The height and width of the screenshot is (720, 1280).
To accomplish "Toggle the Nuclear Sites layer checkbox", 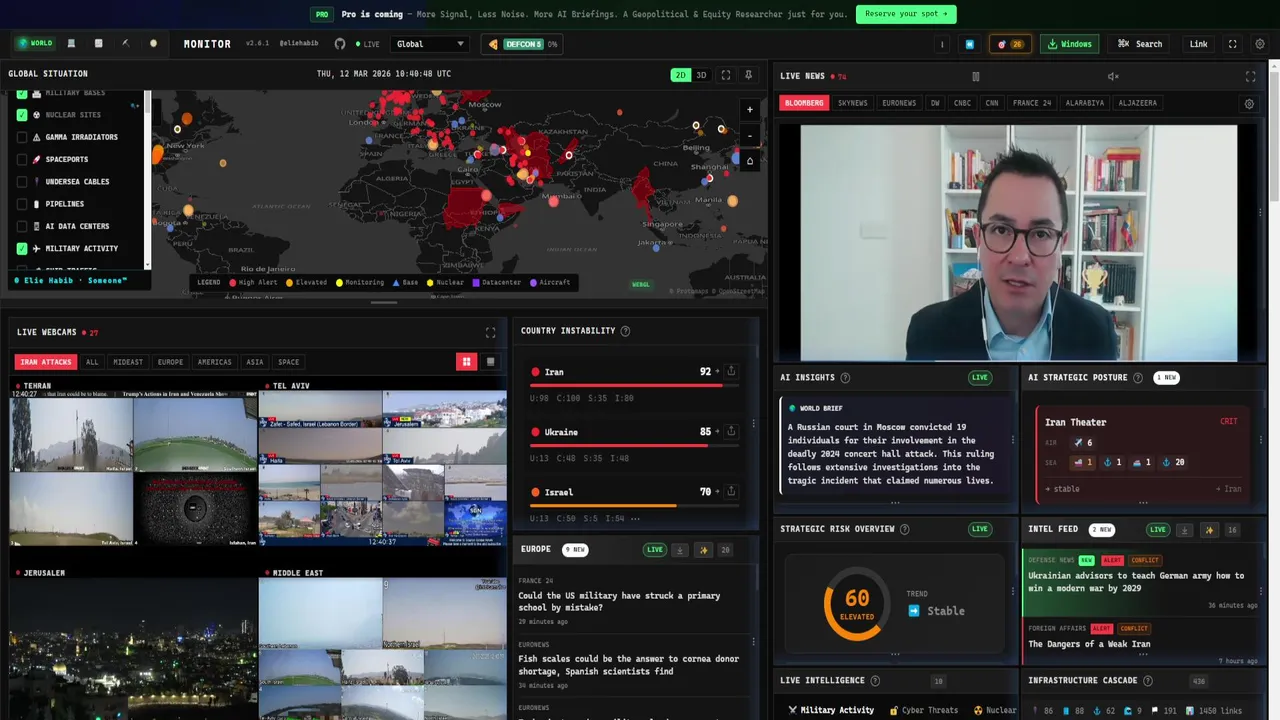I will [x=22, y=115].
